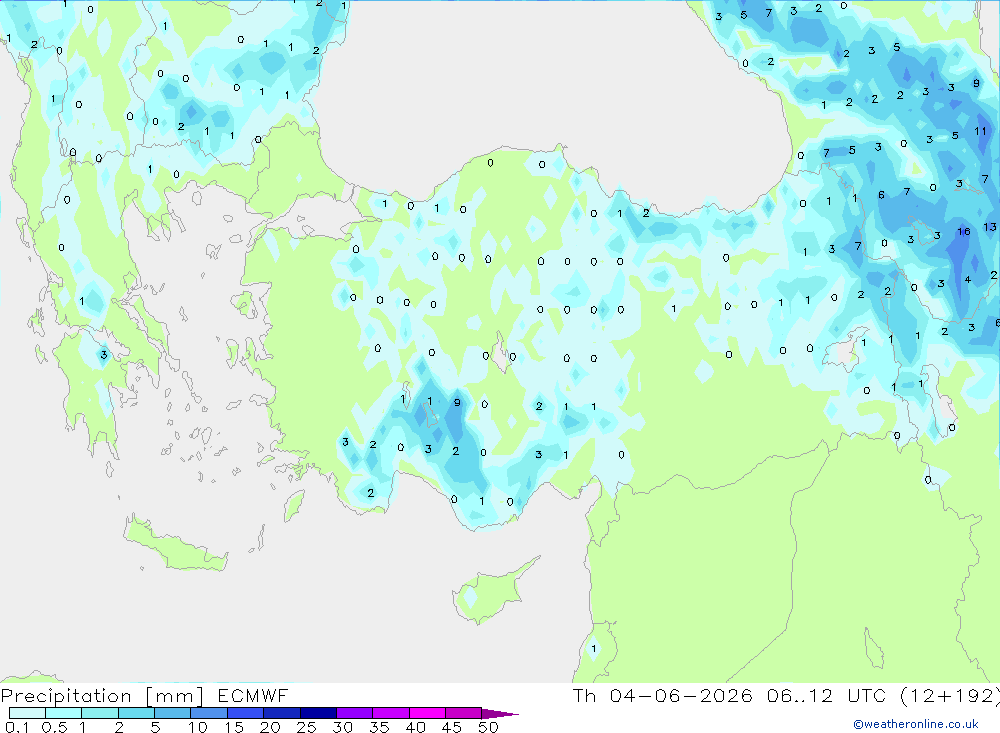1000x733 pixels.
Task: Click the map value '11'
Action: point(981,131)
